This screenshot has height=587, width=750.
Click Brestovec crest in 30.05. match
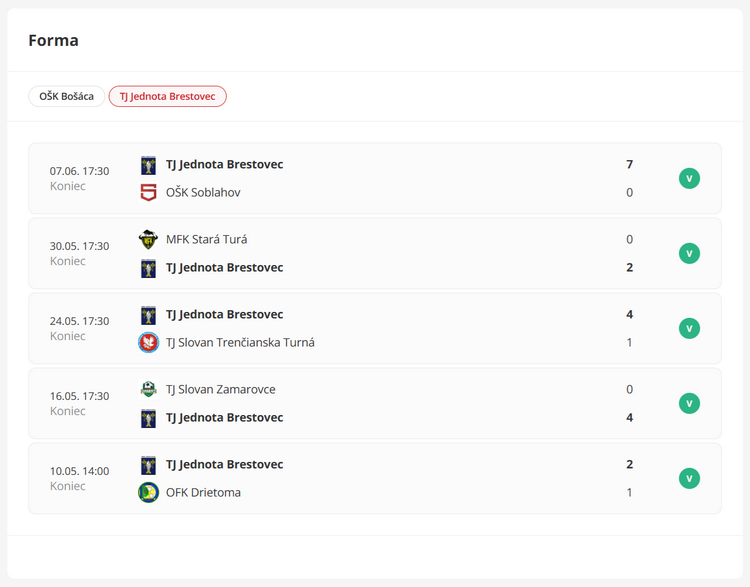(148, 268)
